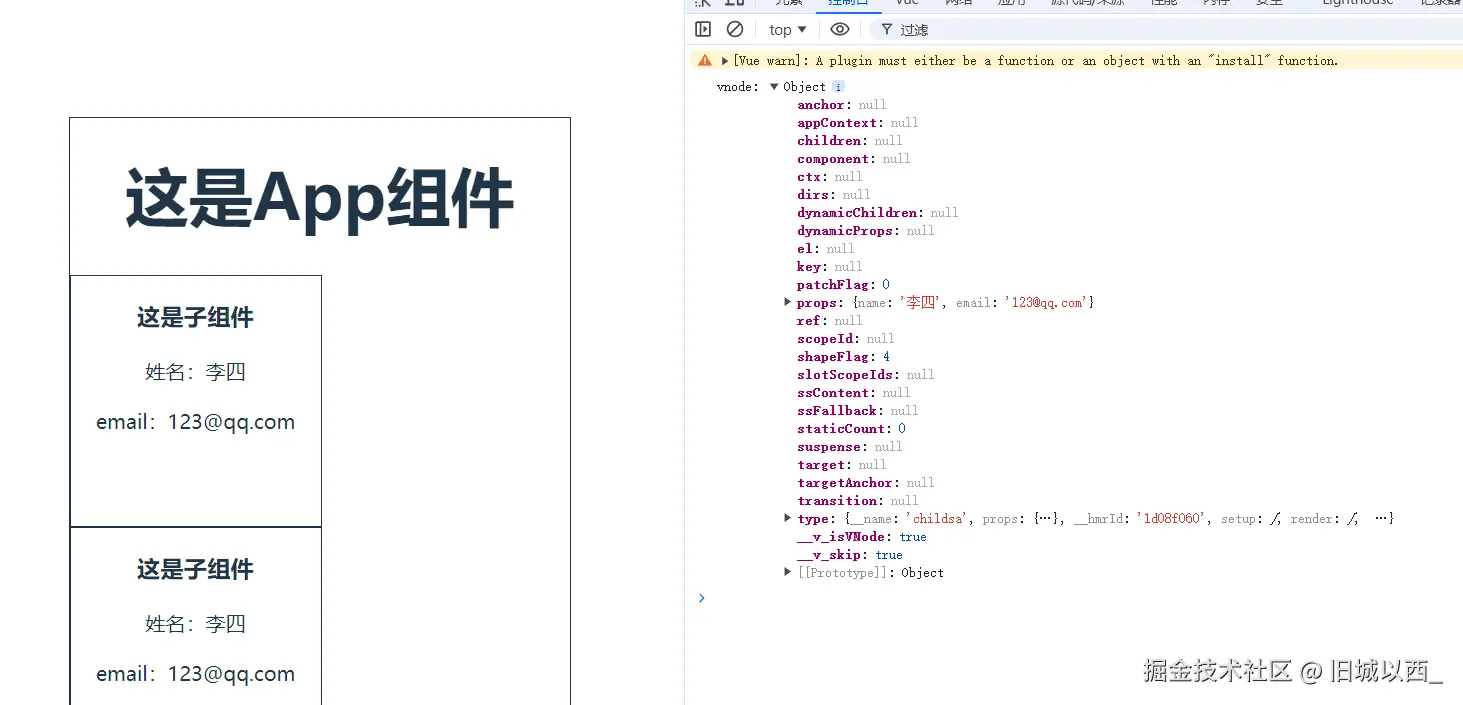Select the __v_isVNode: true row
The height and width of the screenshot is (705, 1463).
862,537
